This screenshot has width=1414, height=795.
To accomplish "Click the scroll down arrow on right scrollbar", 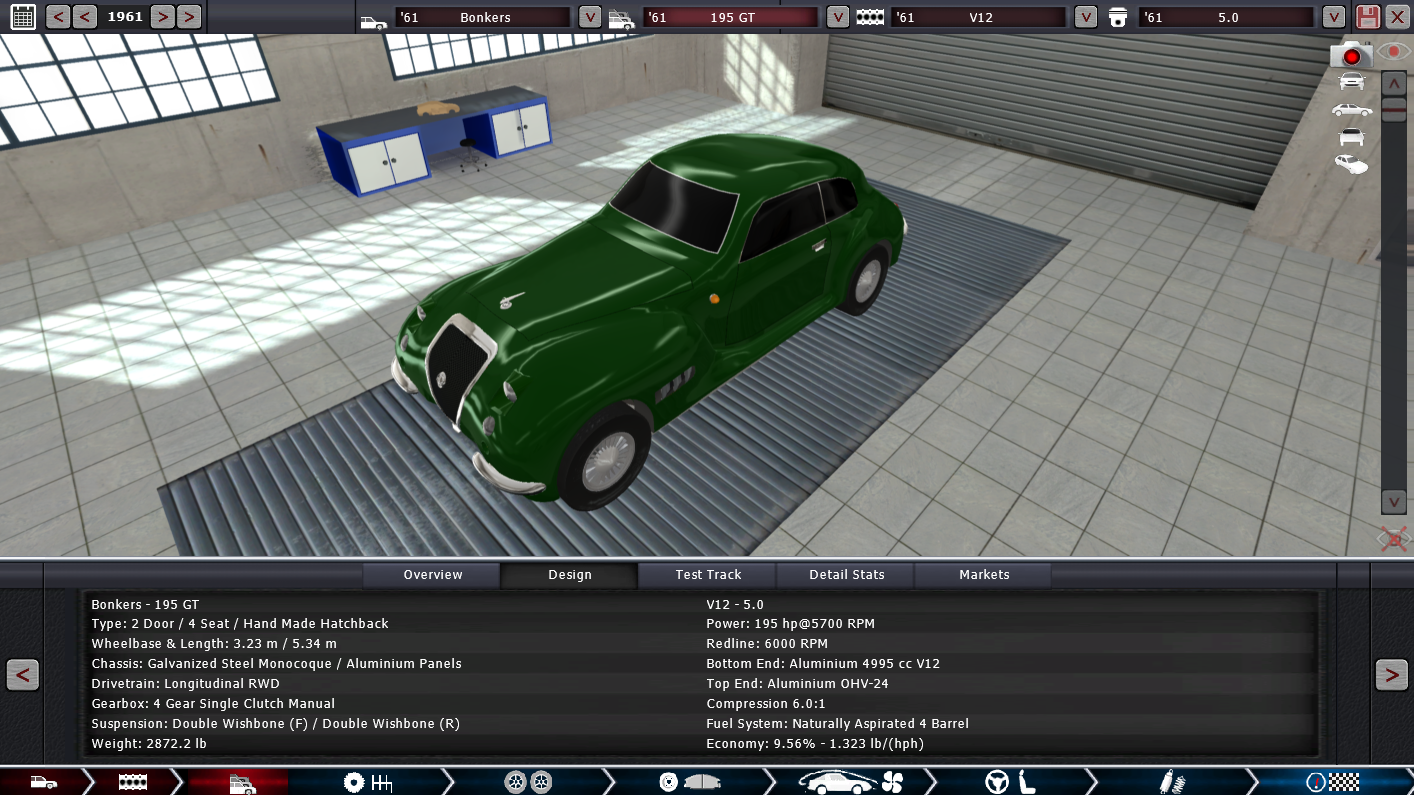I will coord(1393,502).
